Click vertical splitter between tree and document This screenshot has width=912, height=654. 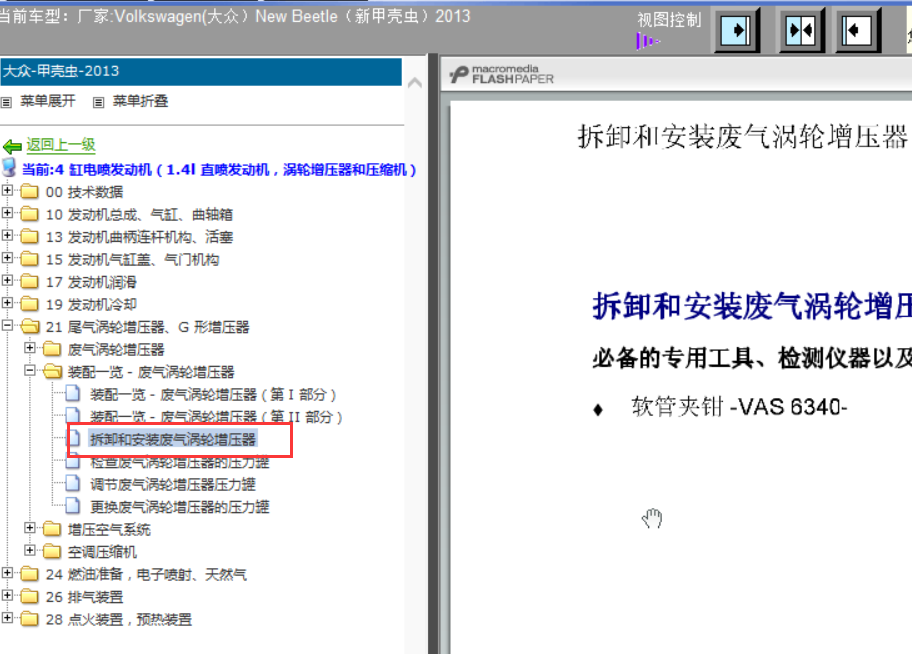coord(433,354)
